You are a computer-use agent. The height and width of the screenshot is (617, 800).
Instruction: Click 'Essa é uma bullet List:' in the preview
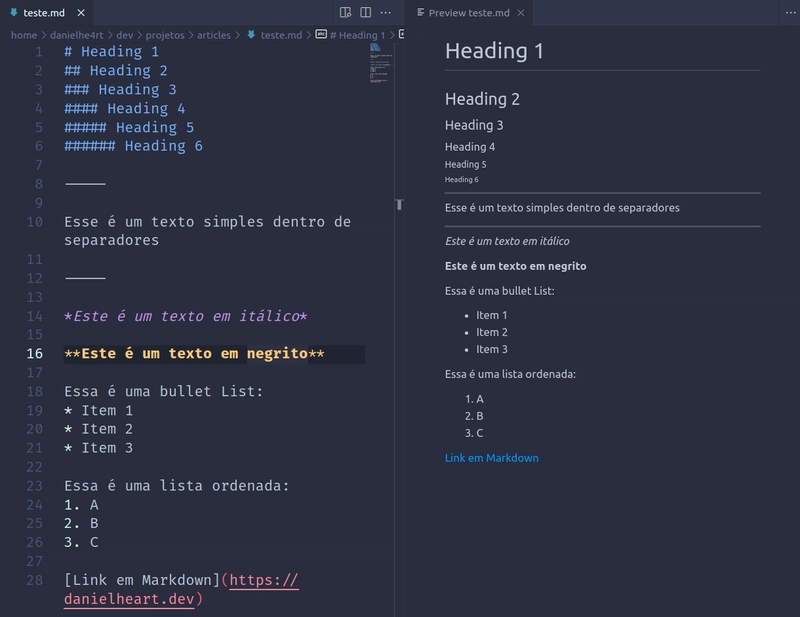(499, 291)
